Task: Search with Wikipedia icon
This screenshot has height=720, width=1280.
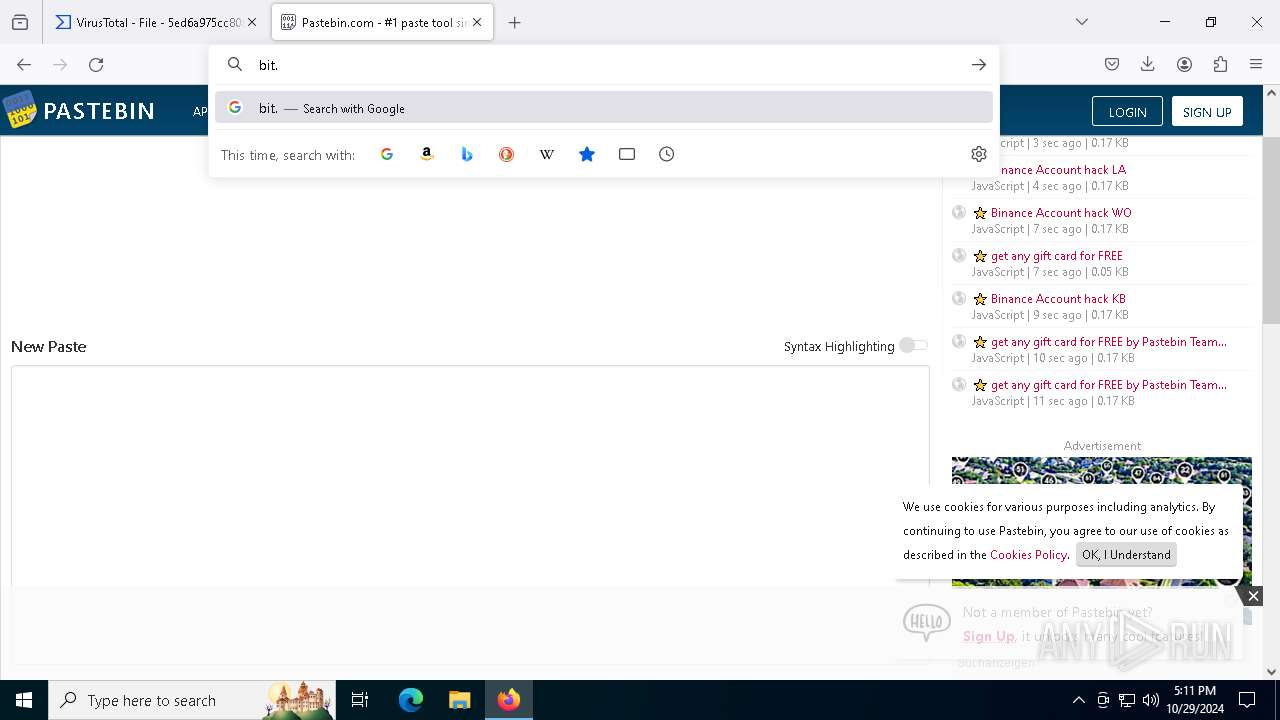Action: pos(547,154)
